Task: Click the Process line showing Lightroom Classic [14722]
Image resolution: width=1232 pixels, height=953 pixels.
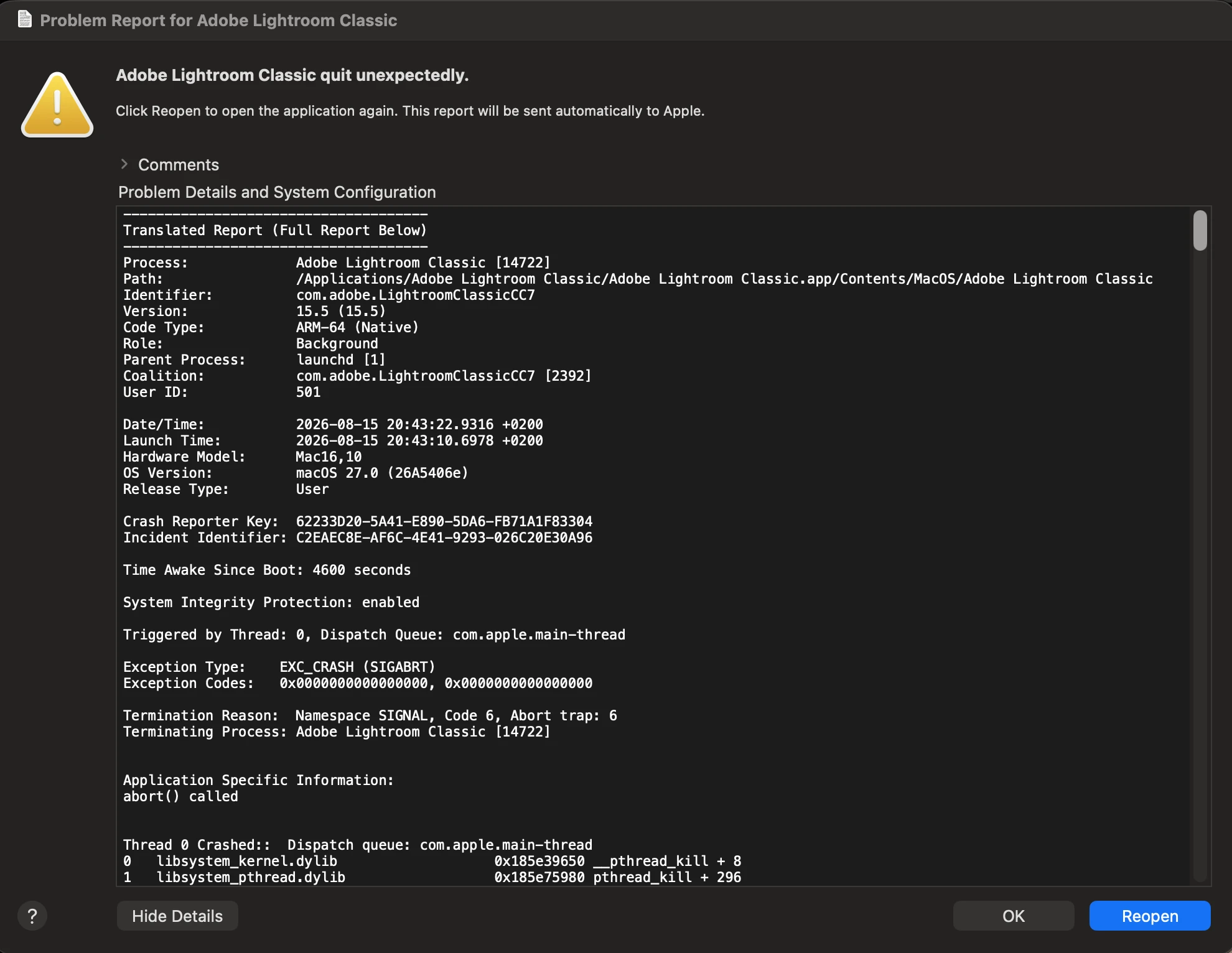Action: point(337,263)
